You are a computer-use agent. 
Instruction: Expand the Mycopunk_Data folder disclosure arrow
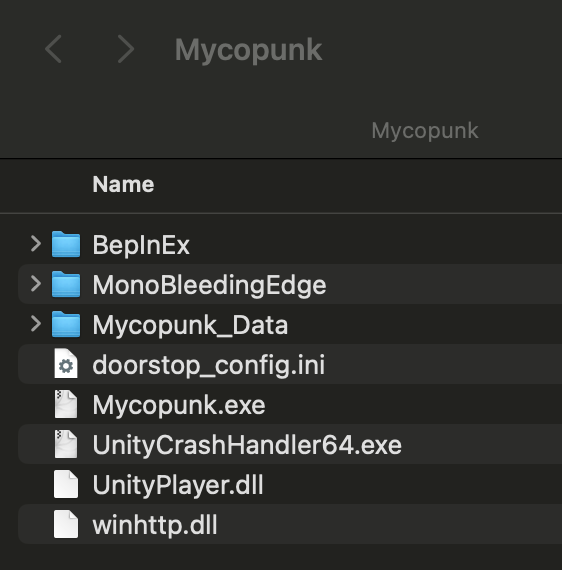click(x=36, y=324)
